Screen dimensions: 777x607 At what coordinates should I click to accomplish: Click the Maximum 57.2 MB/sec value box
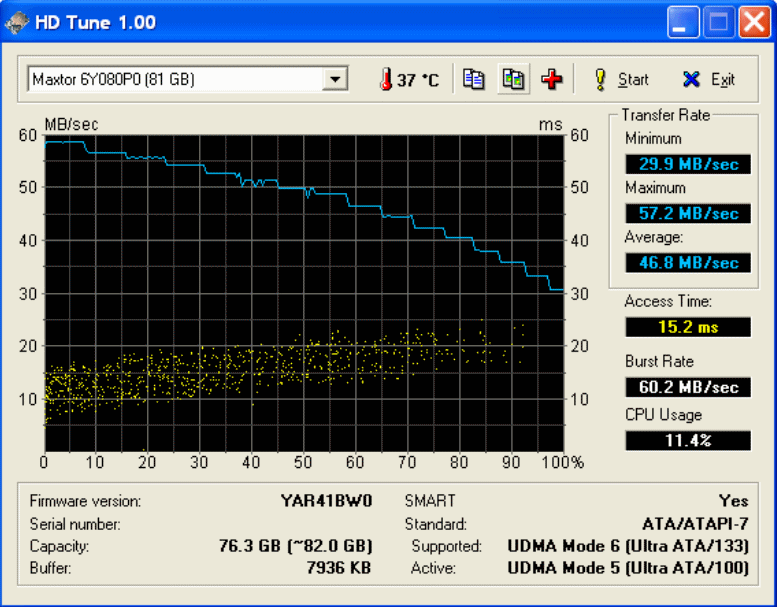688,214
